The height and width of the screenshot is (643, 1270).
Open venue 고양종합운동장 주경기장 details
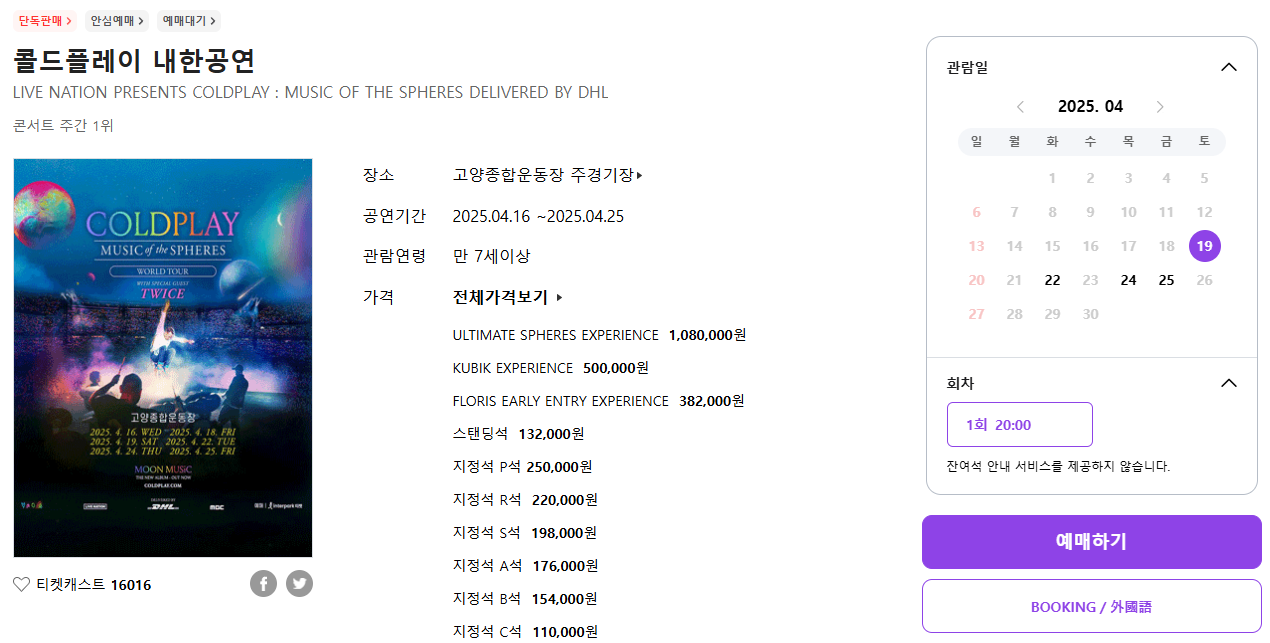pyautogui.click(x=548, y=175)
